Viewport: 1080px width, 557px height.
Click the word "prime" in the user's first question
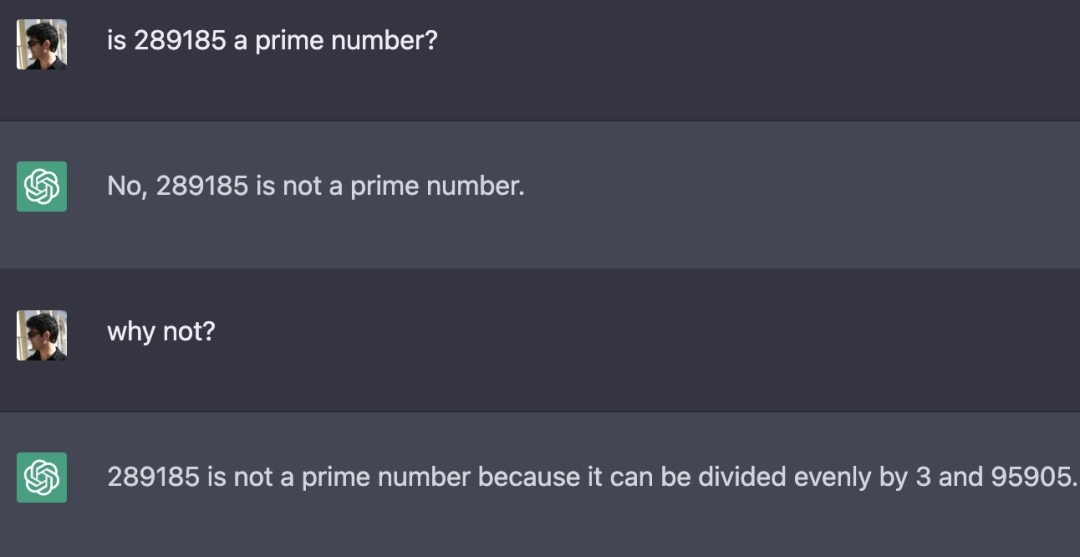pos(288,41)
